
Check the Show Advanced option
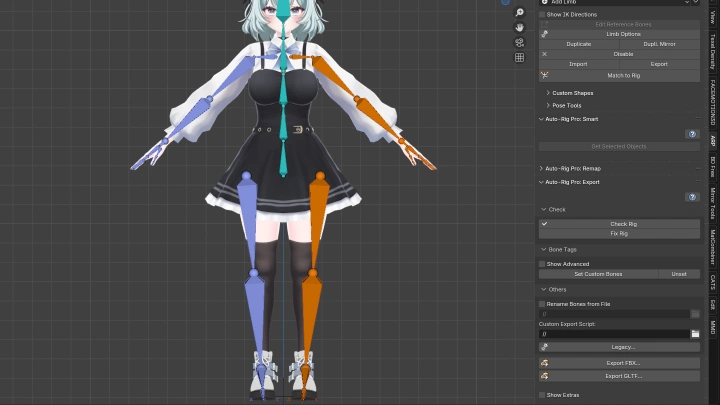point(543,264)
